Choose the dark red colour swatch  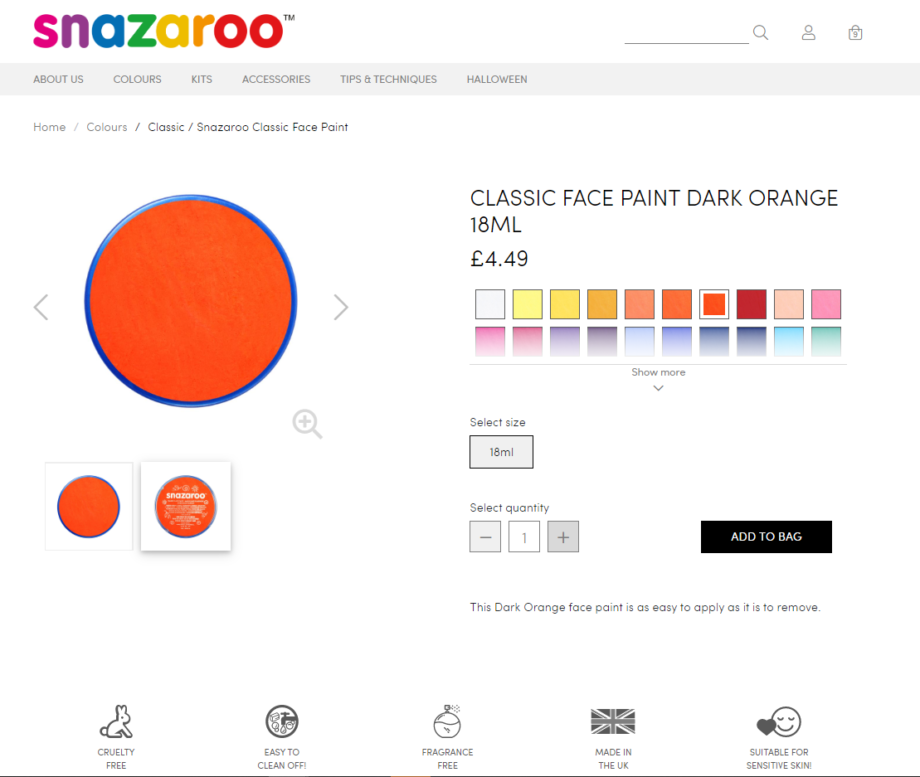[752, 304]
